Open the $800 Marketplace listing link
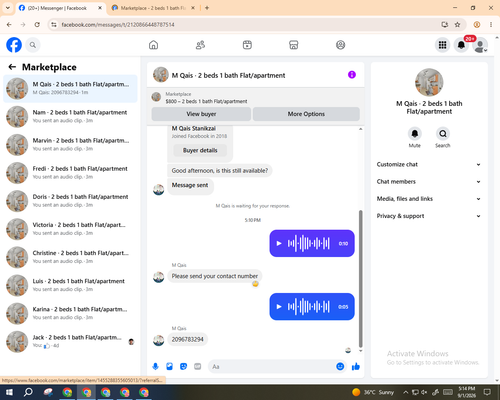 [206, 101]
